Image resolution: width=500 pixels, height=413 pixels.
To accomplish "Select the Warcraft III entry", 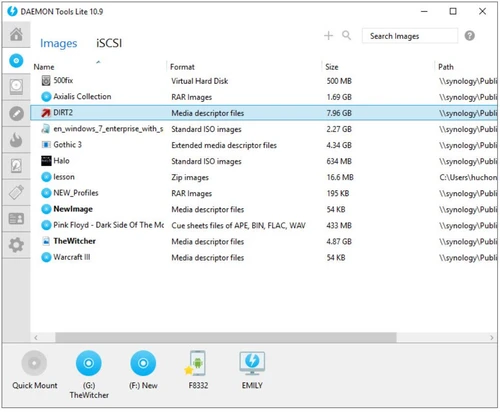I will pos(264,257).
